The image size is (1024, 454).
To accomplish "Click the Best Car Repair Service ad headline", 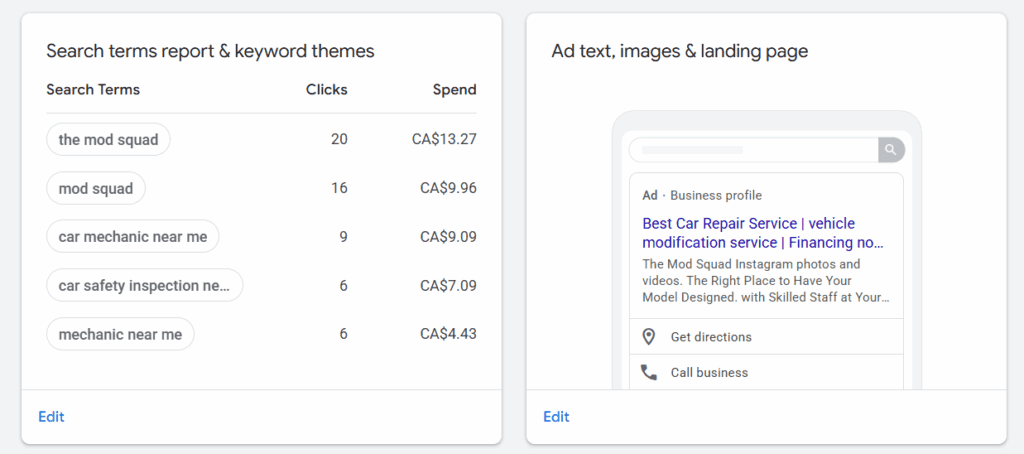I will tap(763, 233).
